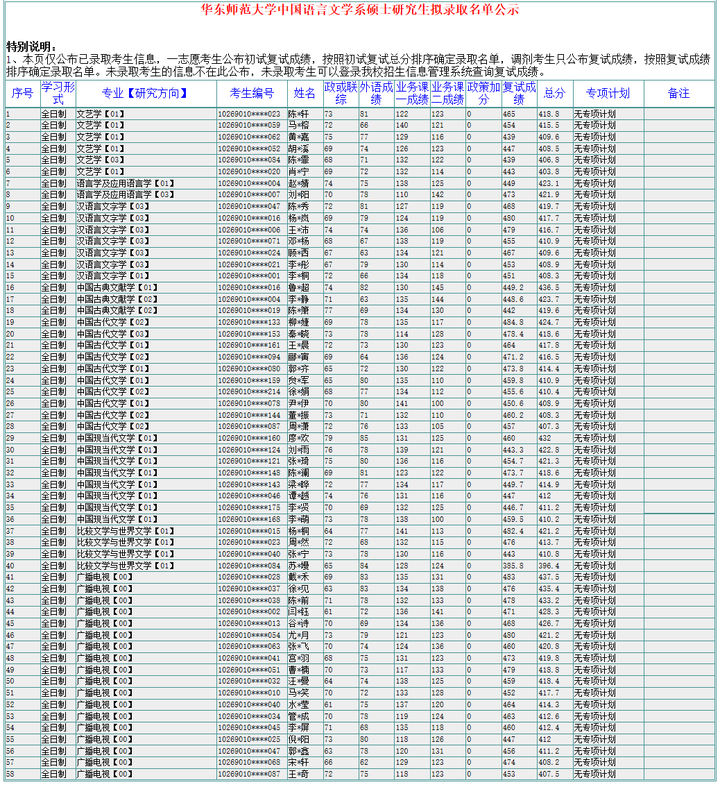Select name 刘*雨 in row 30

coord(299,450)
